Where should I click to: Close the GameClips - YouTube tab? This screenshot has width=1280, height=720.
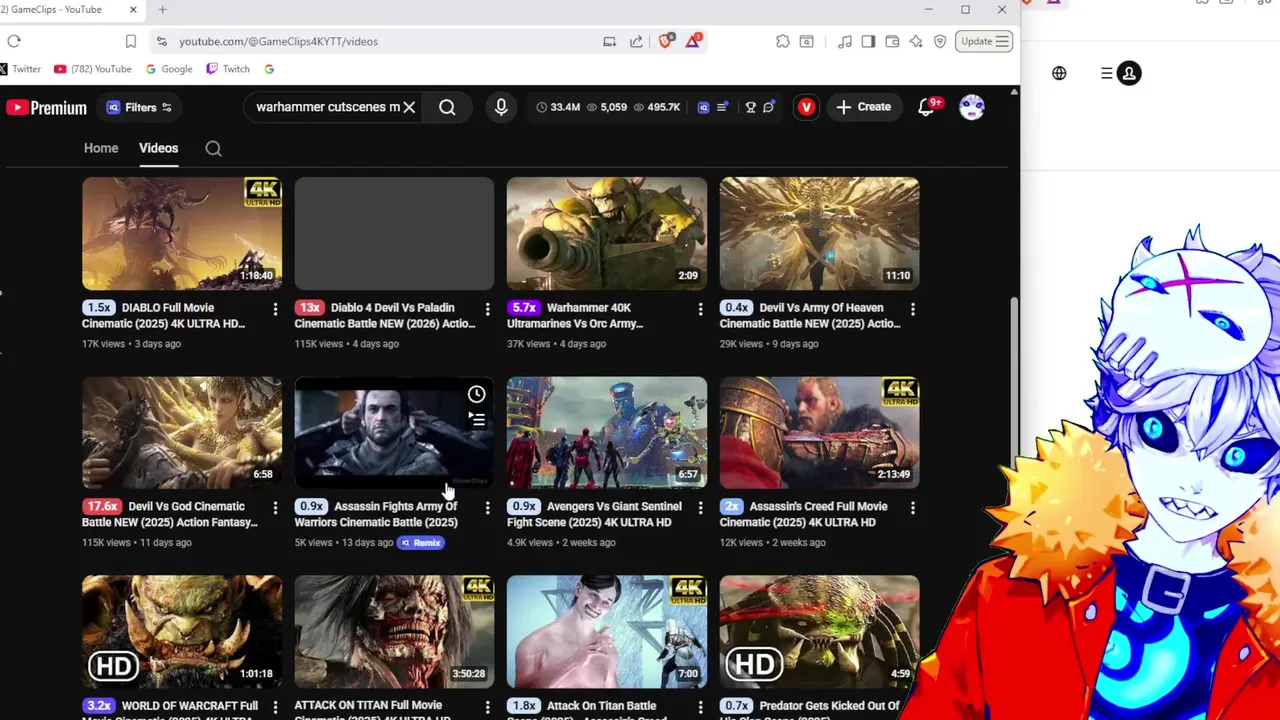click(133, 10)
